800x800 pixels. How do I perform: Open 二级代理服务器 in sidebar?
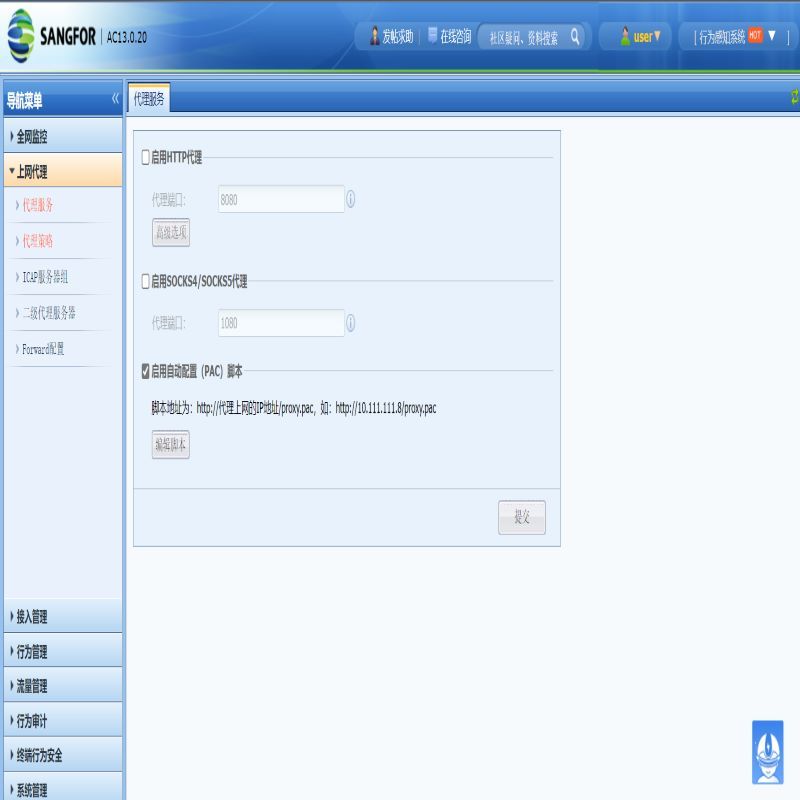tap(49, 313)
